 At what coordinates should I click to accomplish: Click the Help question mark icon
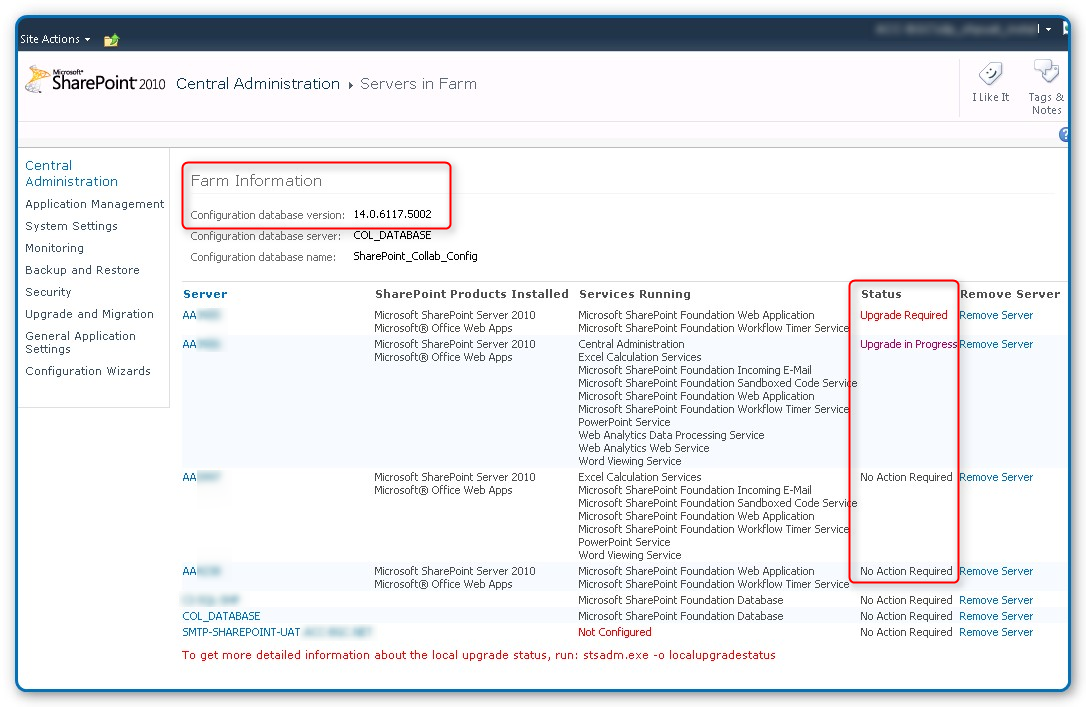point(1064,133)
